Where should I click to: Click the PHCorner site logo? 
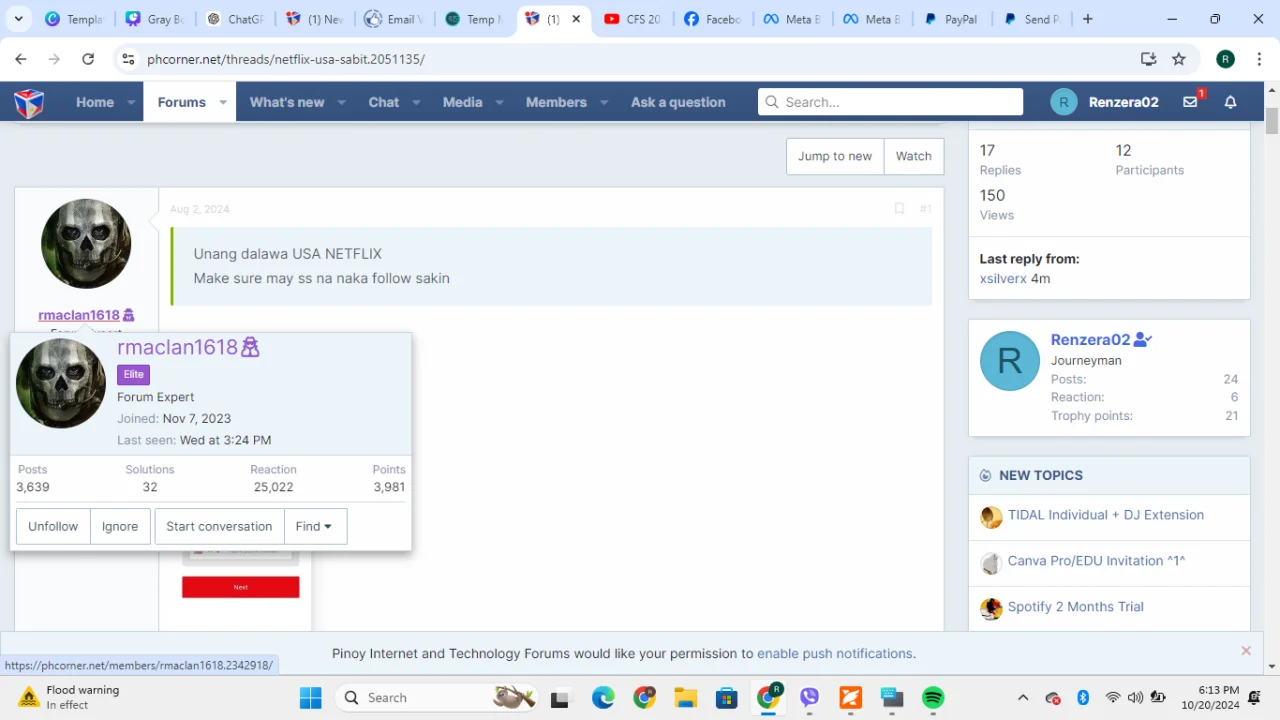pos(29,102)
